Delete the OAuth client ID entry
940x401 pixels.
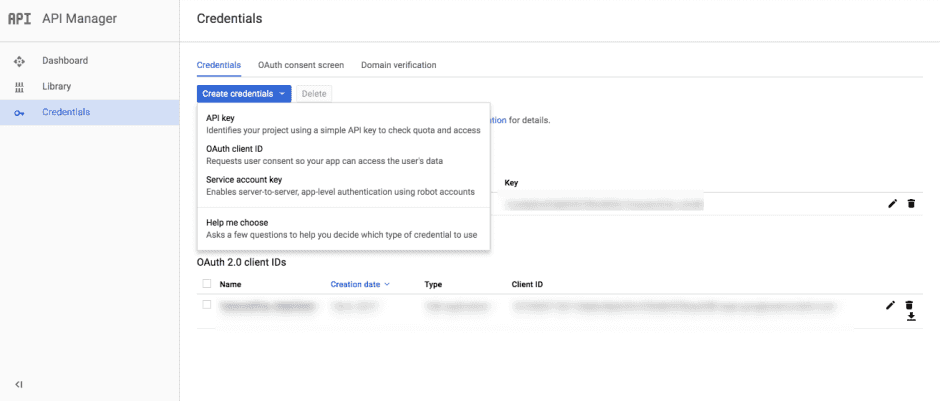point(909,305)
